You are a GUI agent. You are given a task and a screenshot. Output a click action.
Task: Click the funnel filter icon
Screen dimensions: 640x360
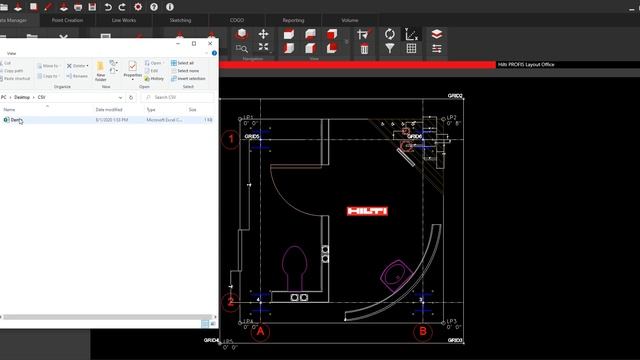pos(390,49)
